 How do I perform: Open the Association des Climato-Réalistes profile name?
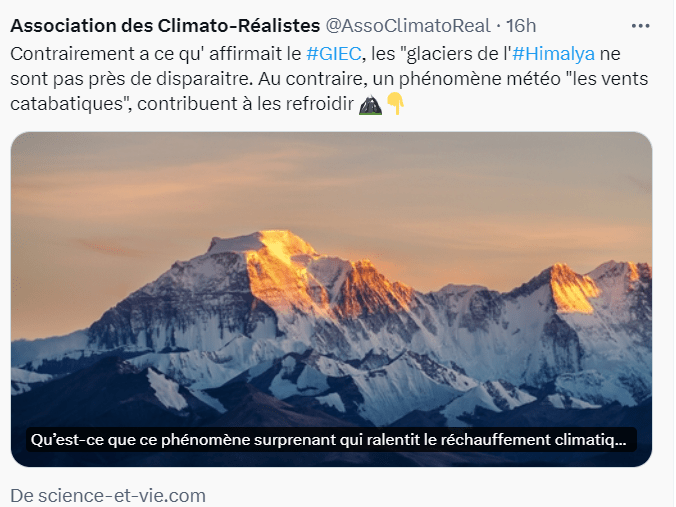click(x=165, y=25)
